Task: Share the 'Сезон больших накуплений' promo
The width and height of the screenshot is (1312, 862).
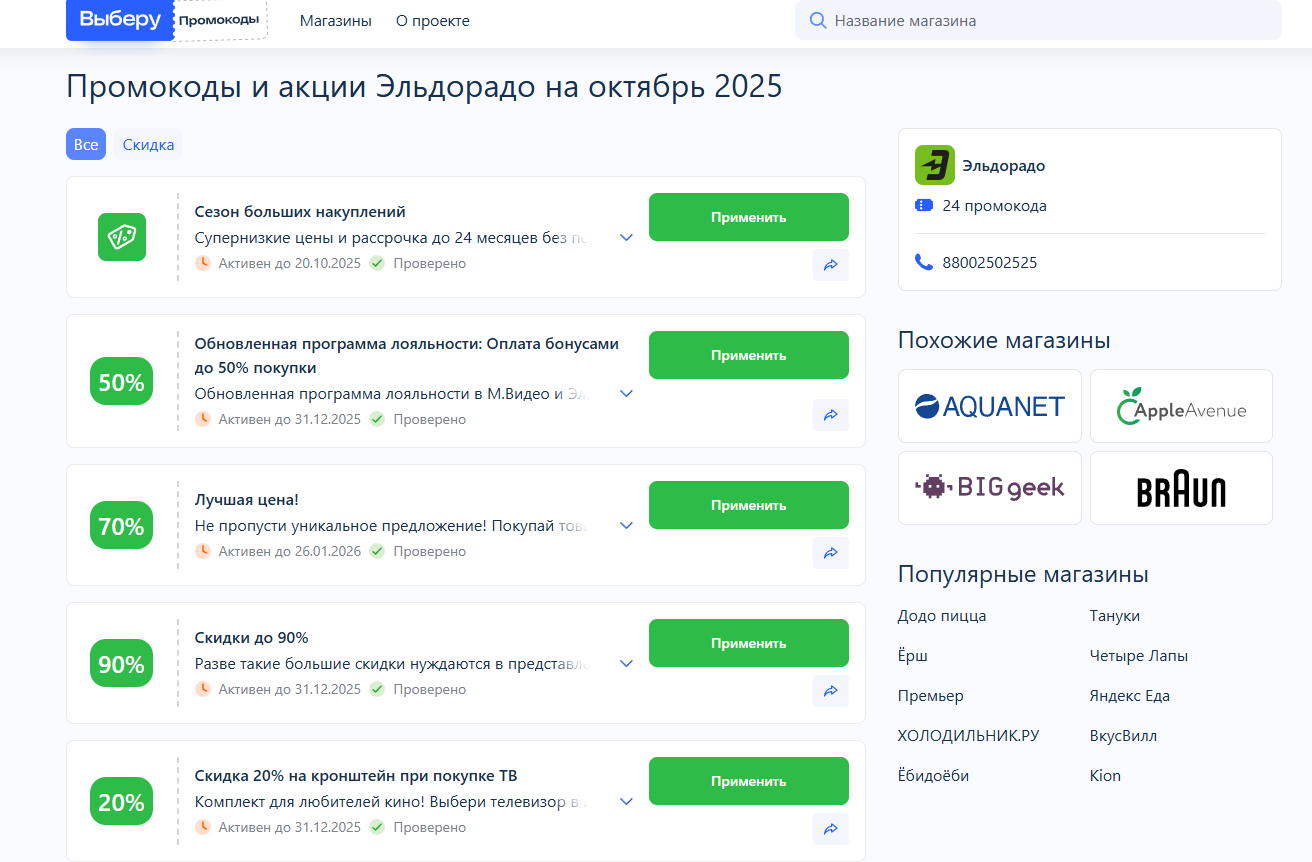Action: click(830, 265)
